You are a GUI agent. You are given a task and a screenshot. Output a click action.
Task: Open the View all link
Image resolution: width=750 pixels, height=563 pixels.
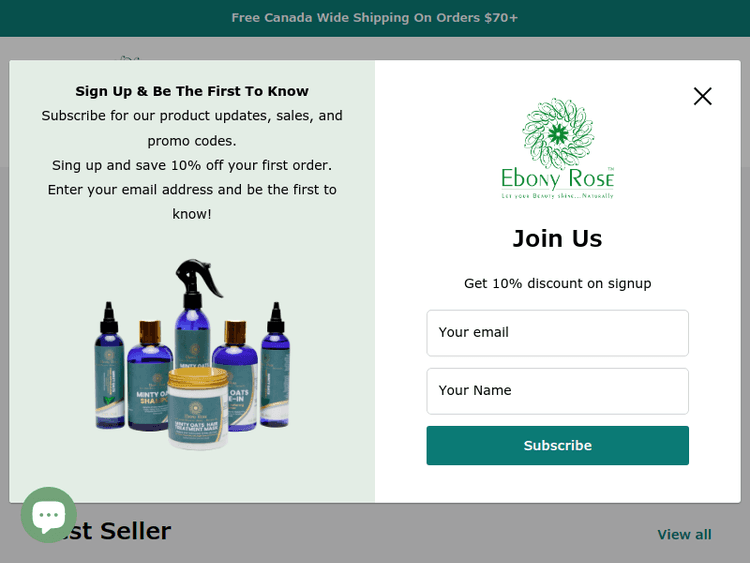[684, 534]
